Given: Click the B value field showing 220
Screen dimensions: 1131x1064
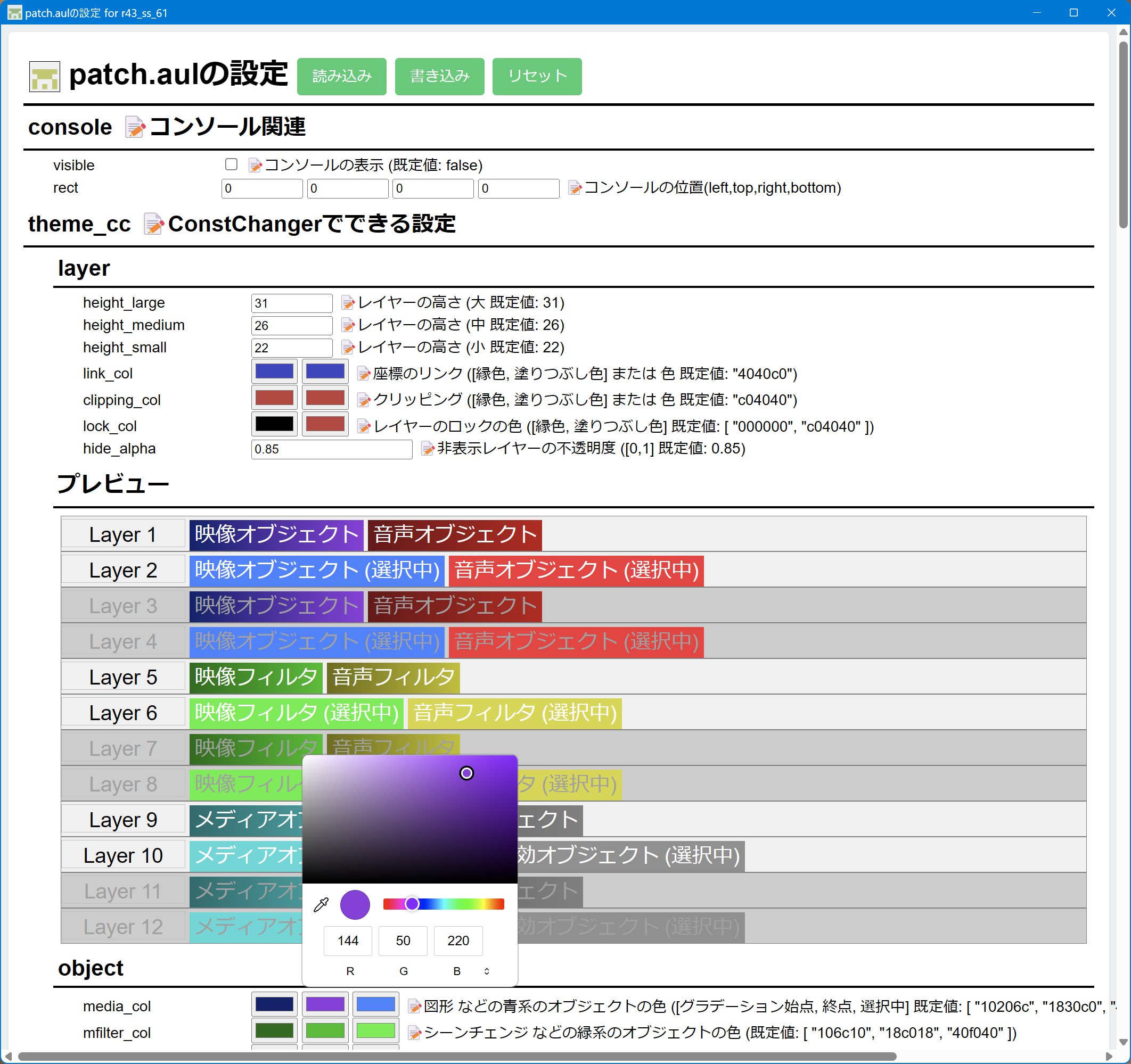Looking at the screenshot, I should pos(458,941).
